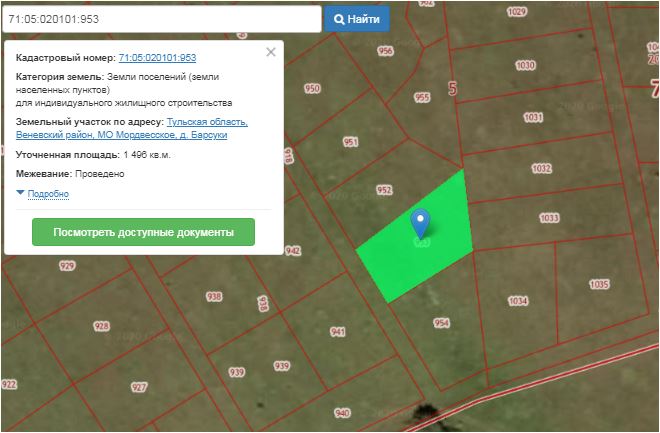Expand the Подробно details section
The width and height of the screenshot is (660, 433).
47,193
